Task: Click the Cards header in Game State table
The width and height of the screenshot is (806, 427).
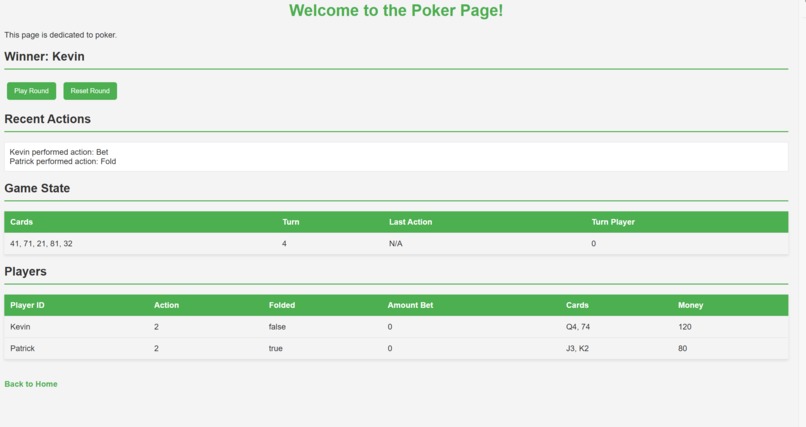Action: coord(22,222)
